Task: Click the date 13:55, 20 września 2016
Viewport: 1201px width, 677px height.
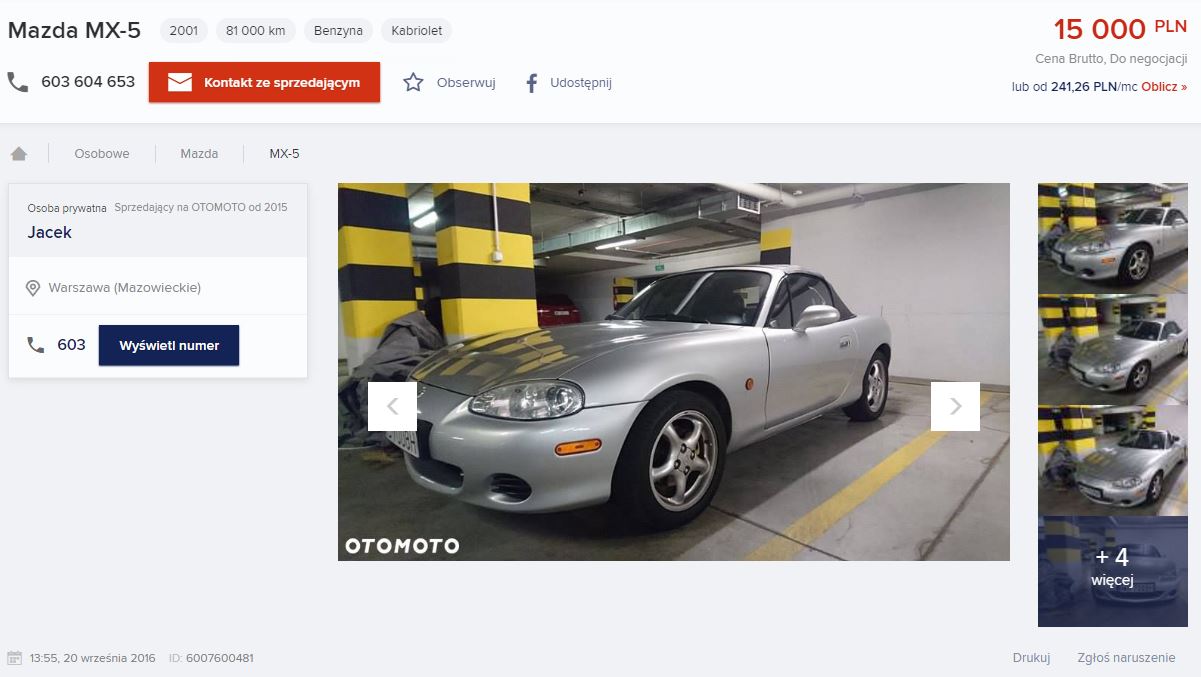Action: click(93, 658)
